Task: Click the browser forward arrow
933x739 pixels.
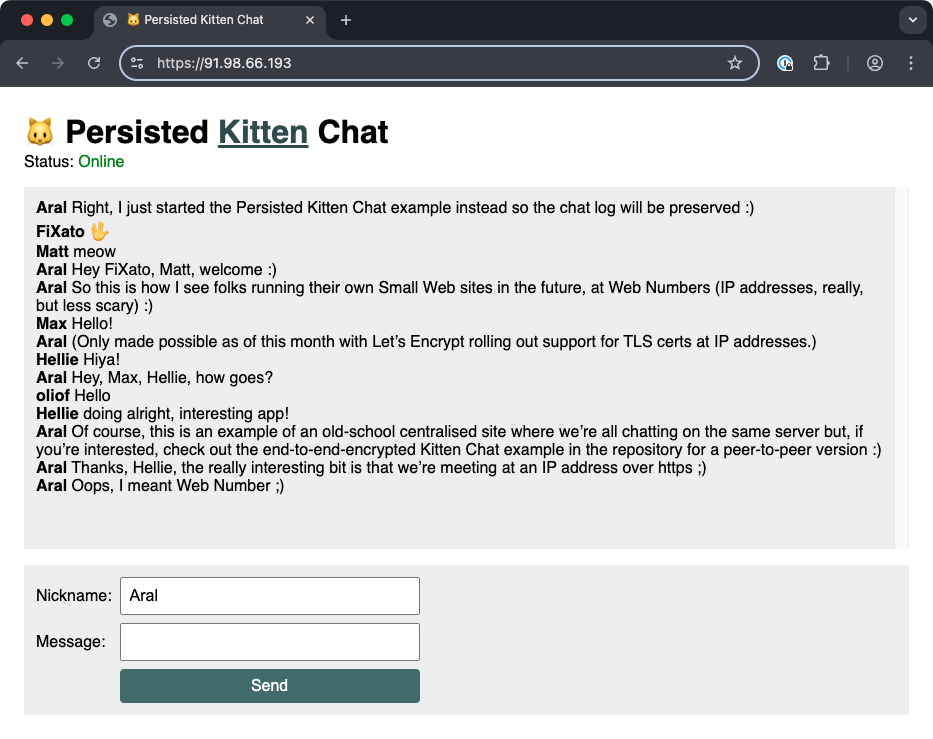Action: point(58,63)
